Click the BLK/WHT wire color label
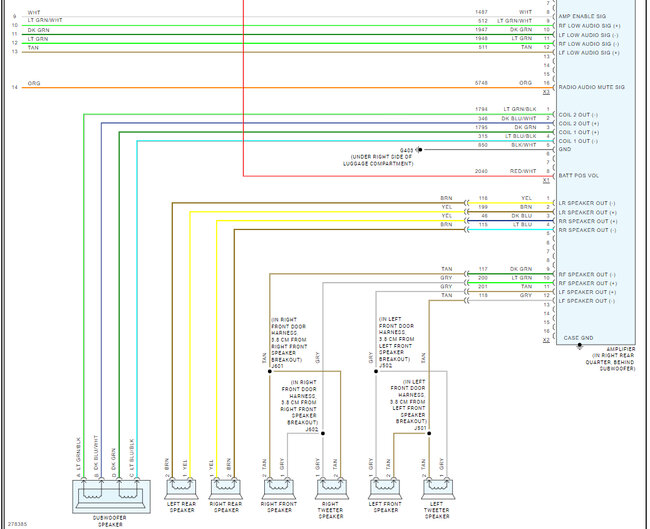The width and height of the screenshot is (650, 529). point(524,145)
